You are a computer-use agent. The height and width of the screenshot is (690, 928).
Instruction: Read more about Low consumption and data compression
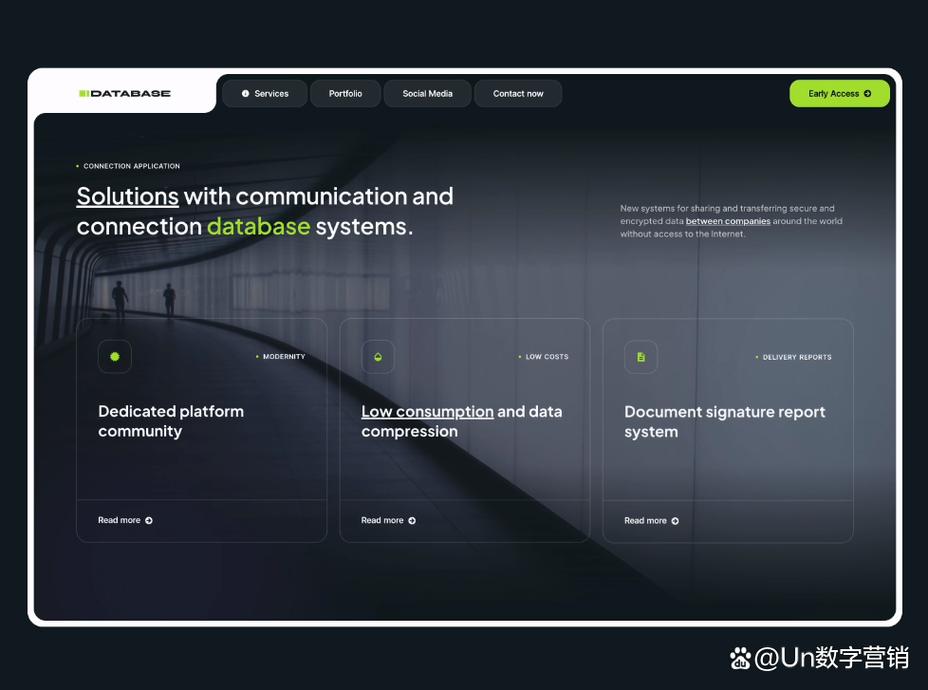pyautogui.click(x=388, y=521)
